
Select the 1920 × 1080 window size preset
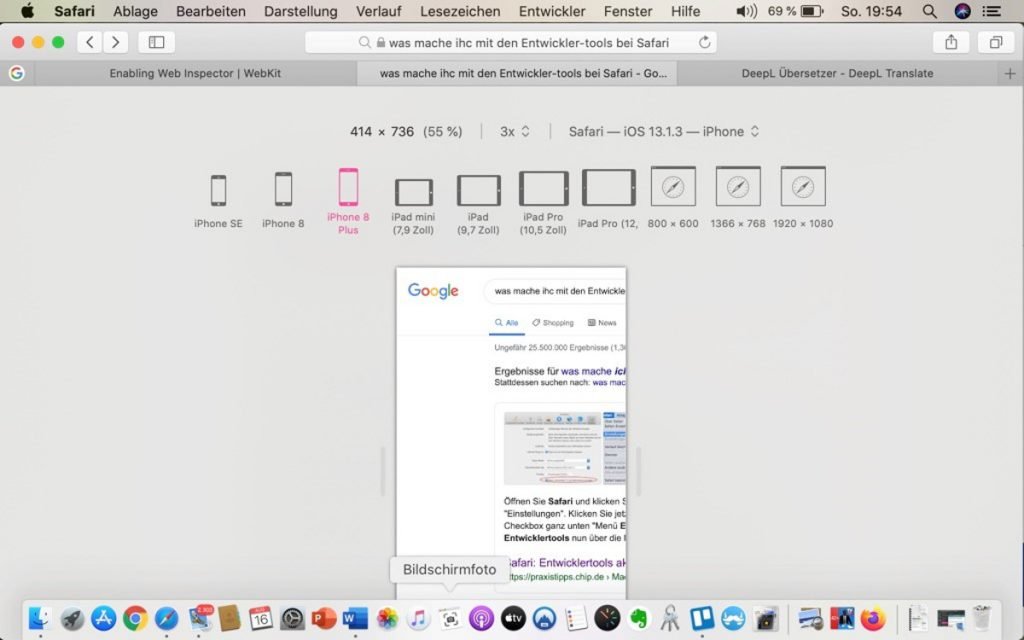pyautogui.click(x=803, y=198)
